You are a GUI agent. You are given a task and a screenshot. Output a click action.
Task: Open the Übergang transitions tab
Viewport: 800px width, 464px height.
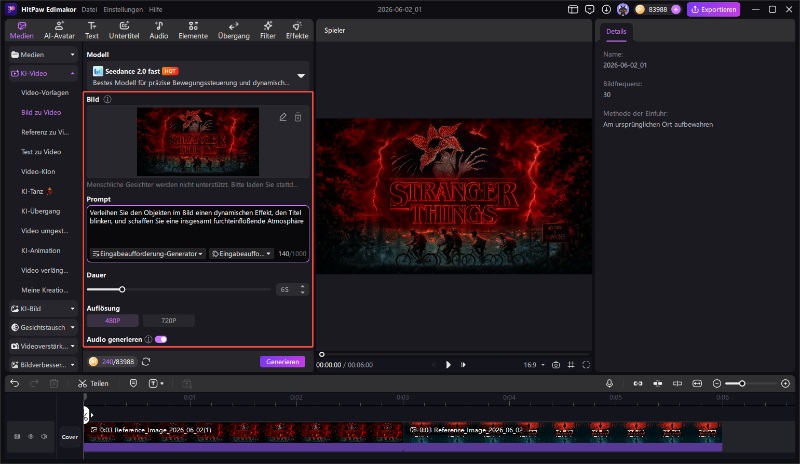click(x=234, y=31)
